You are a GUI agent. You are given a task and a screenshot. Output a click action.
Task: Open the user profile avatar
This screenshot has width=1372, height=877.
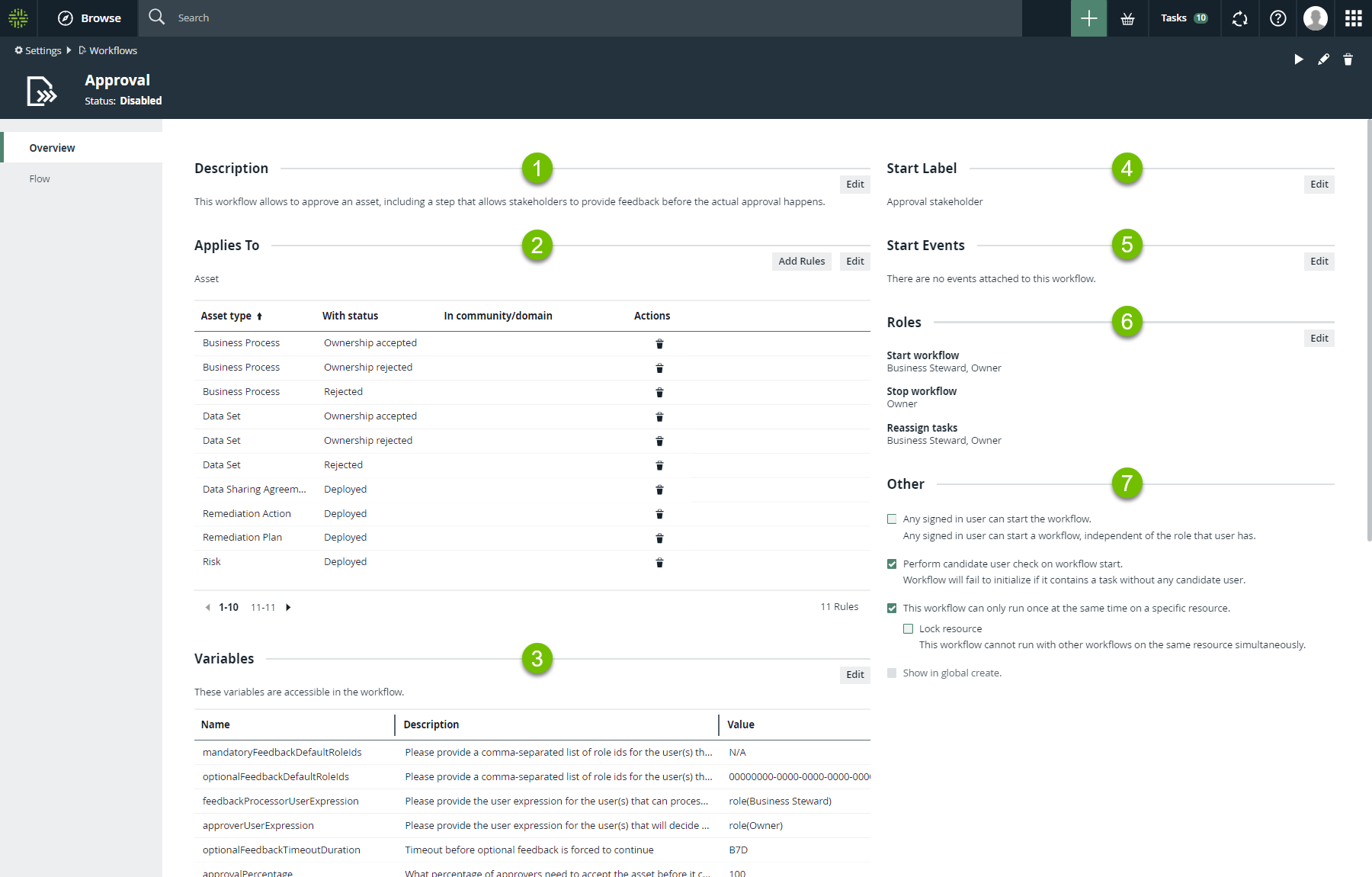(1316, 18)
